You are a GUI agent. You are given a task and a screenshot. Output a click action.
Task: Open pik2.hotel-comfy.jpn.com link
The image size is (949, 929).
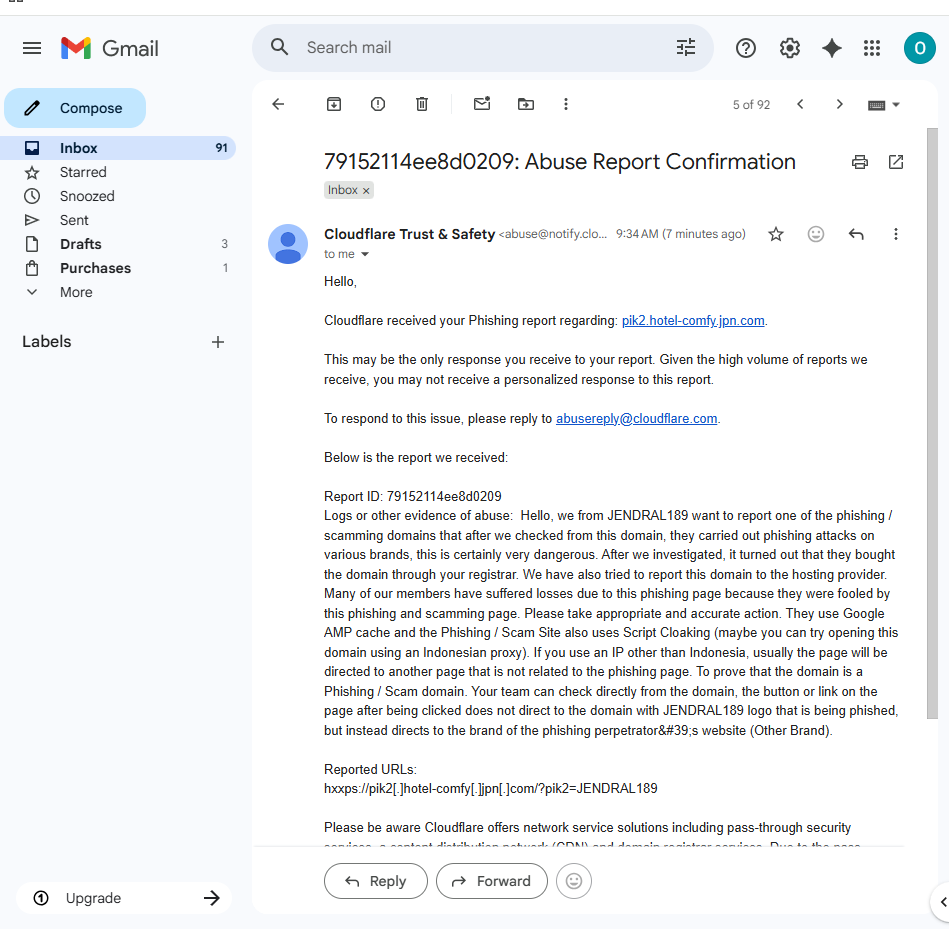[x=693, y=321]
